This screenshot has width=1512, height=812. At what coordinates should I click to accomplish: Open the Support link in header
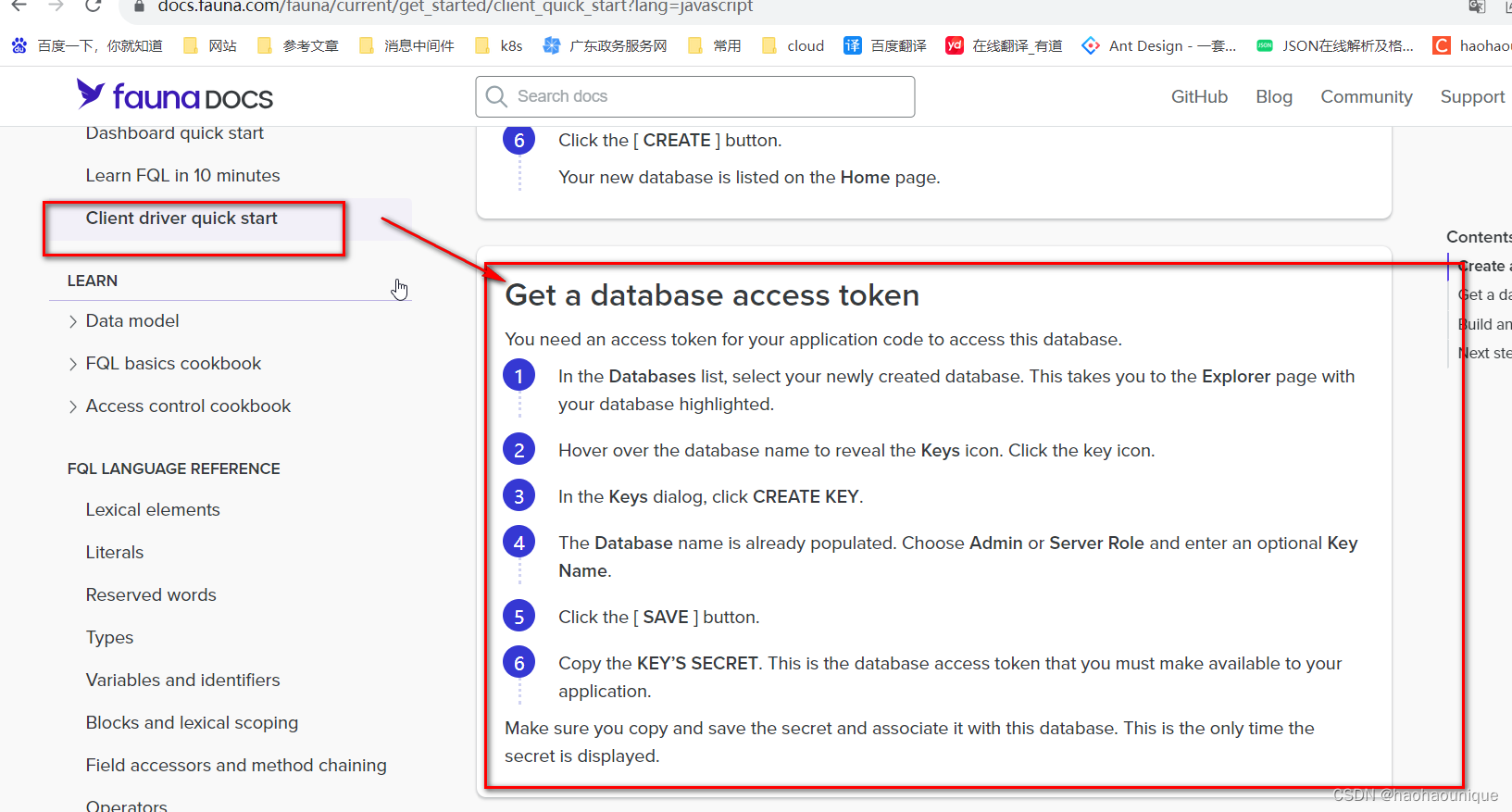tap(1472, 96)
